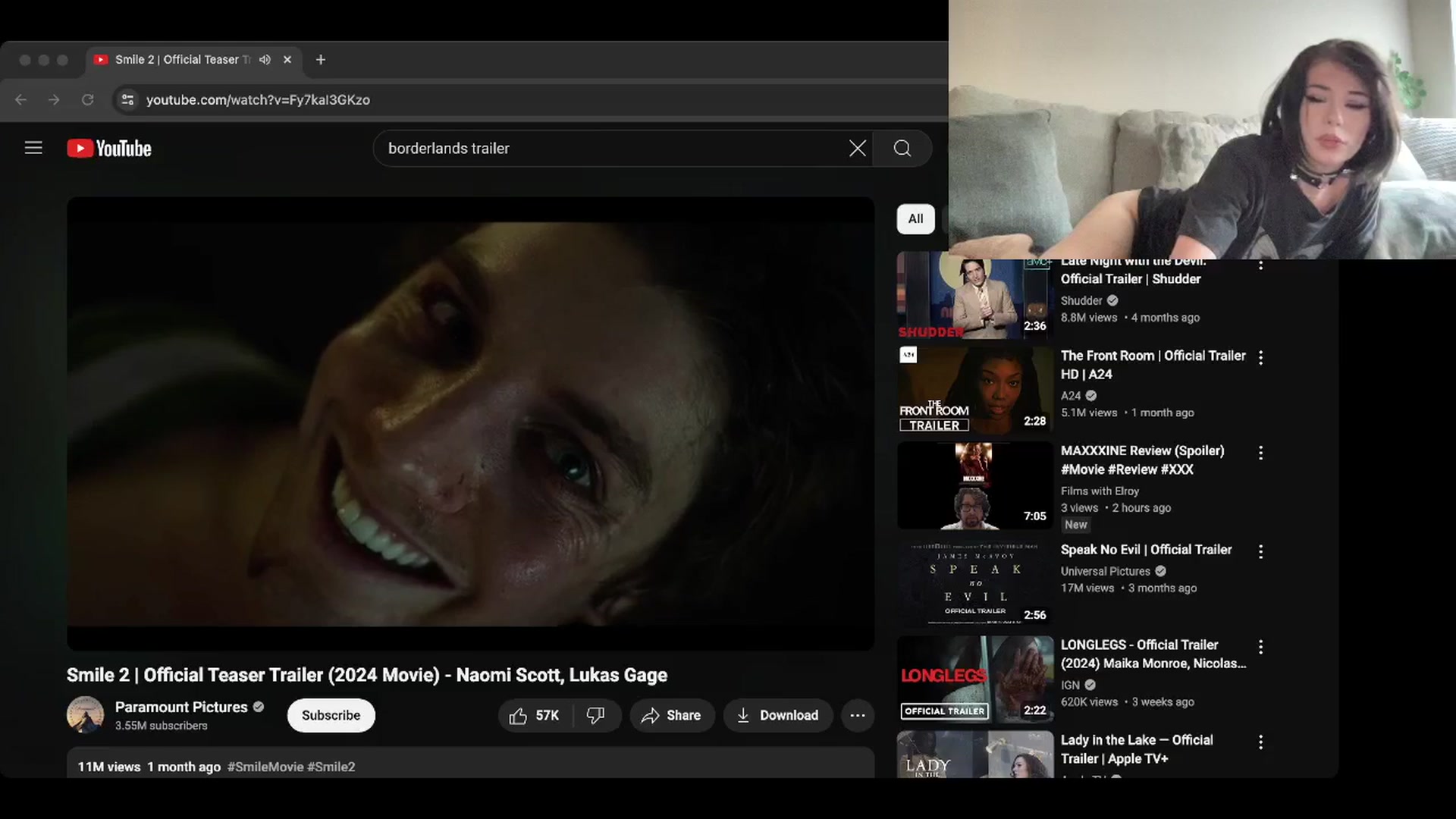Viewport: 1456px width, 819px height.
Task: Open LONGLEGS - Official Trailer title link
Action: 1153,654
